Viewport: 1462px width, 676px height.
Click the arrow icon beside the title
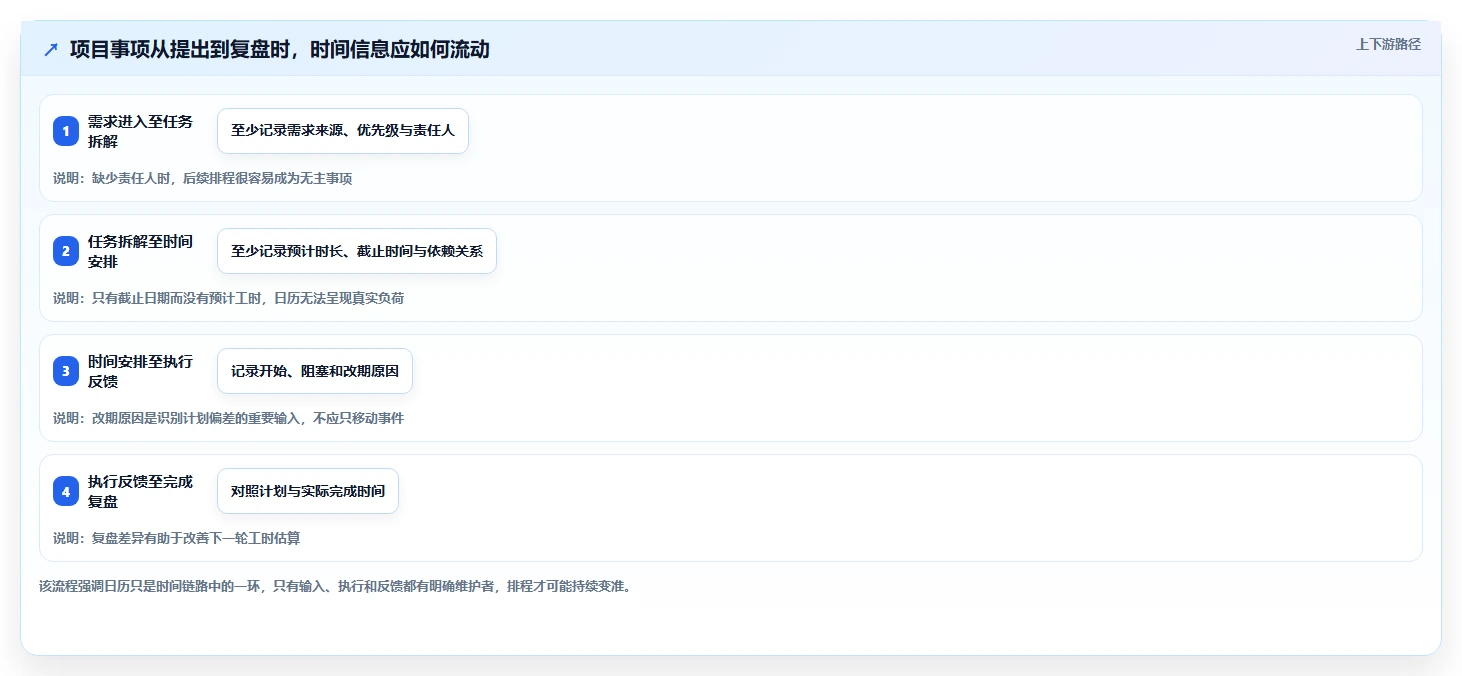51,49
